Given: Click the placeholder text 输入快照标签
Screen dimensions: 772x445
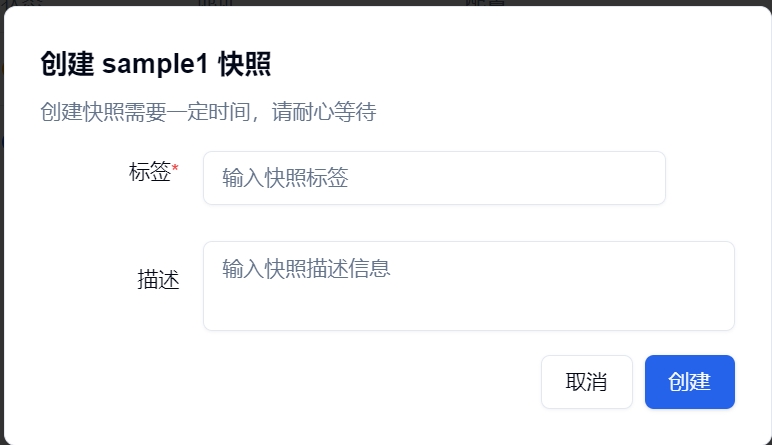Looking at the screenshot, I should pos(285,178).
